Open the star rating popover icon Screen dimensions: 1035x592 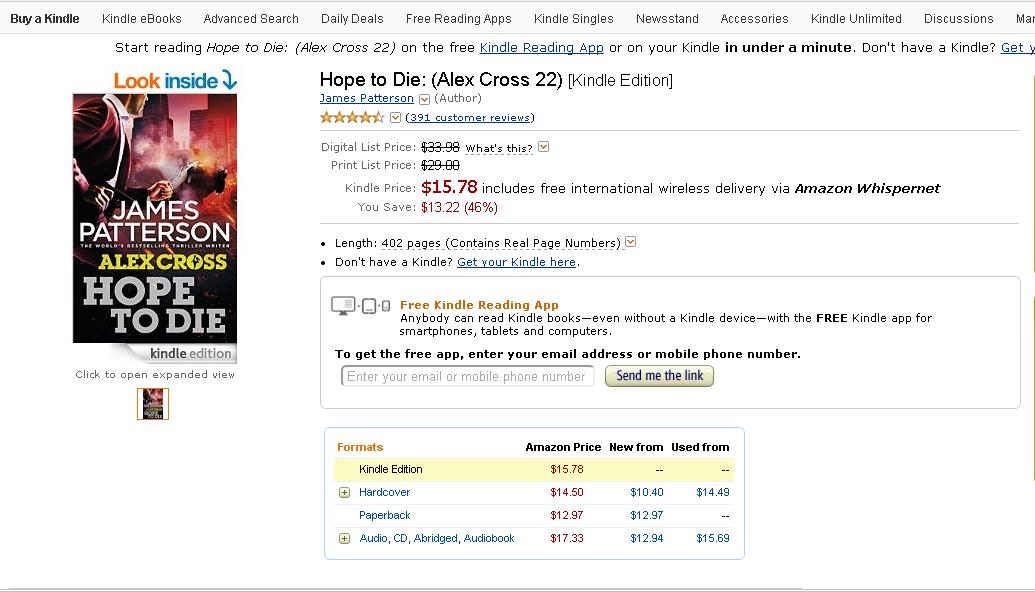[x=395, y=117]
